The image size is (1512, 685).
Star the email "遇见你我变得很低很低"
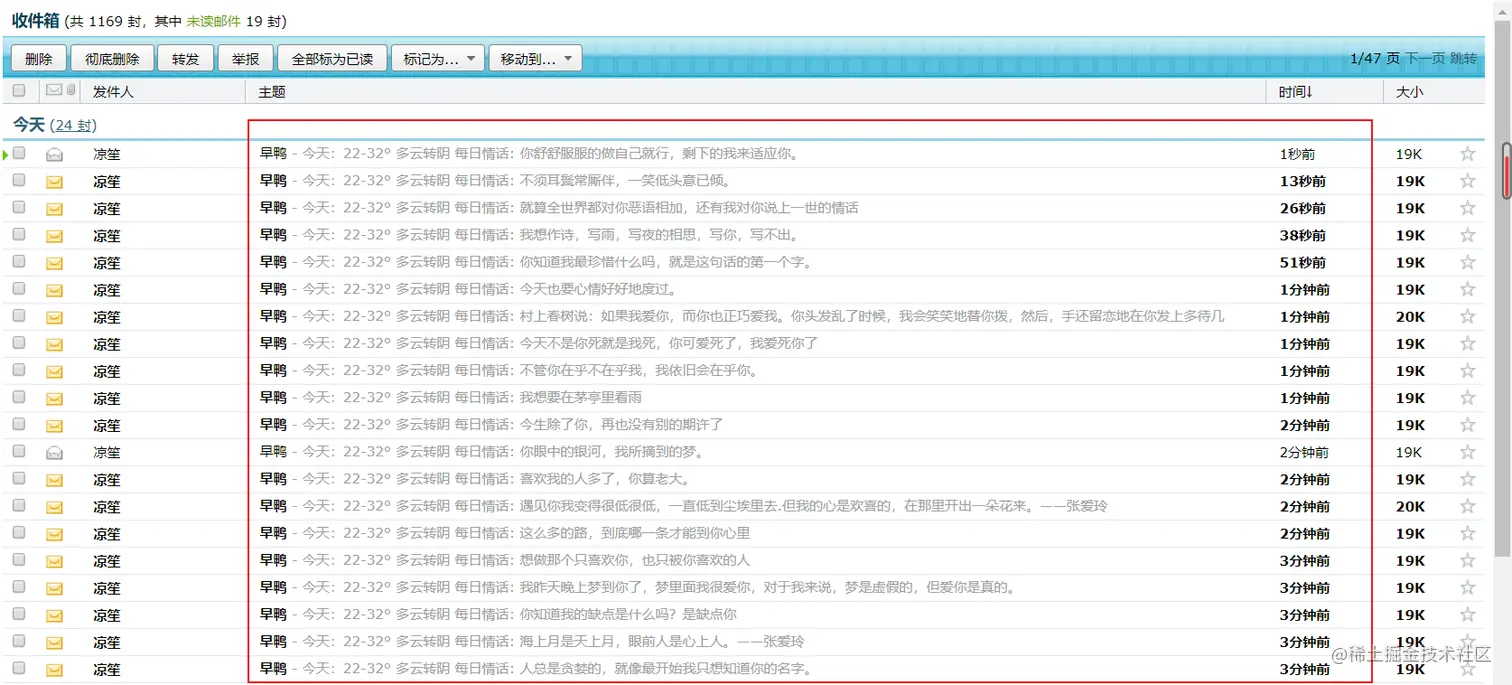[x=1467, y=506]
